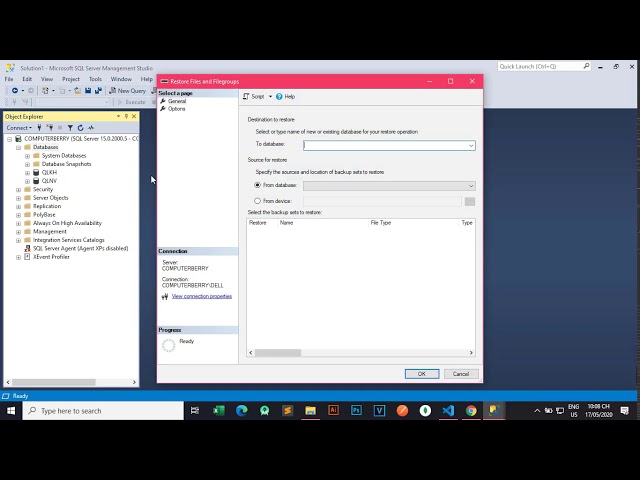Click the Disconnect icon in Object Explorer
640x480 pixels.
pos(50,128)
